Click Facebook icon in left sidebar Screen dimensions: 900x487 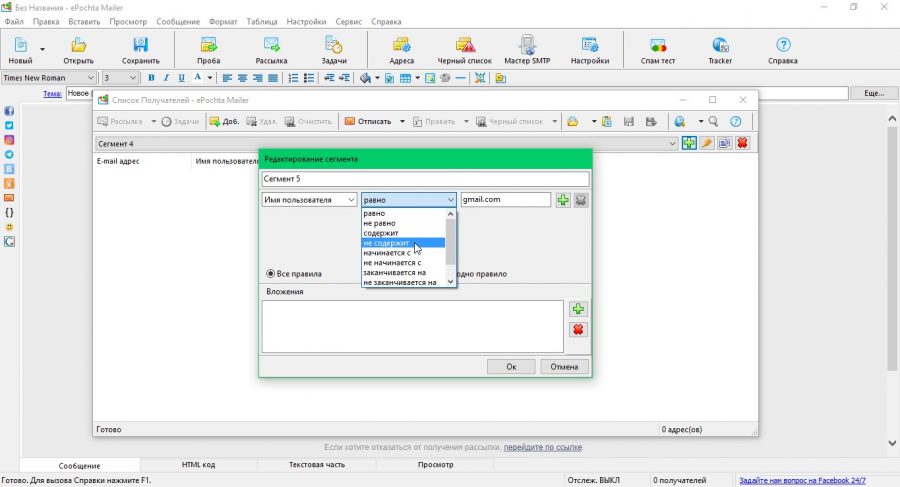[9, 111]
